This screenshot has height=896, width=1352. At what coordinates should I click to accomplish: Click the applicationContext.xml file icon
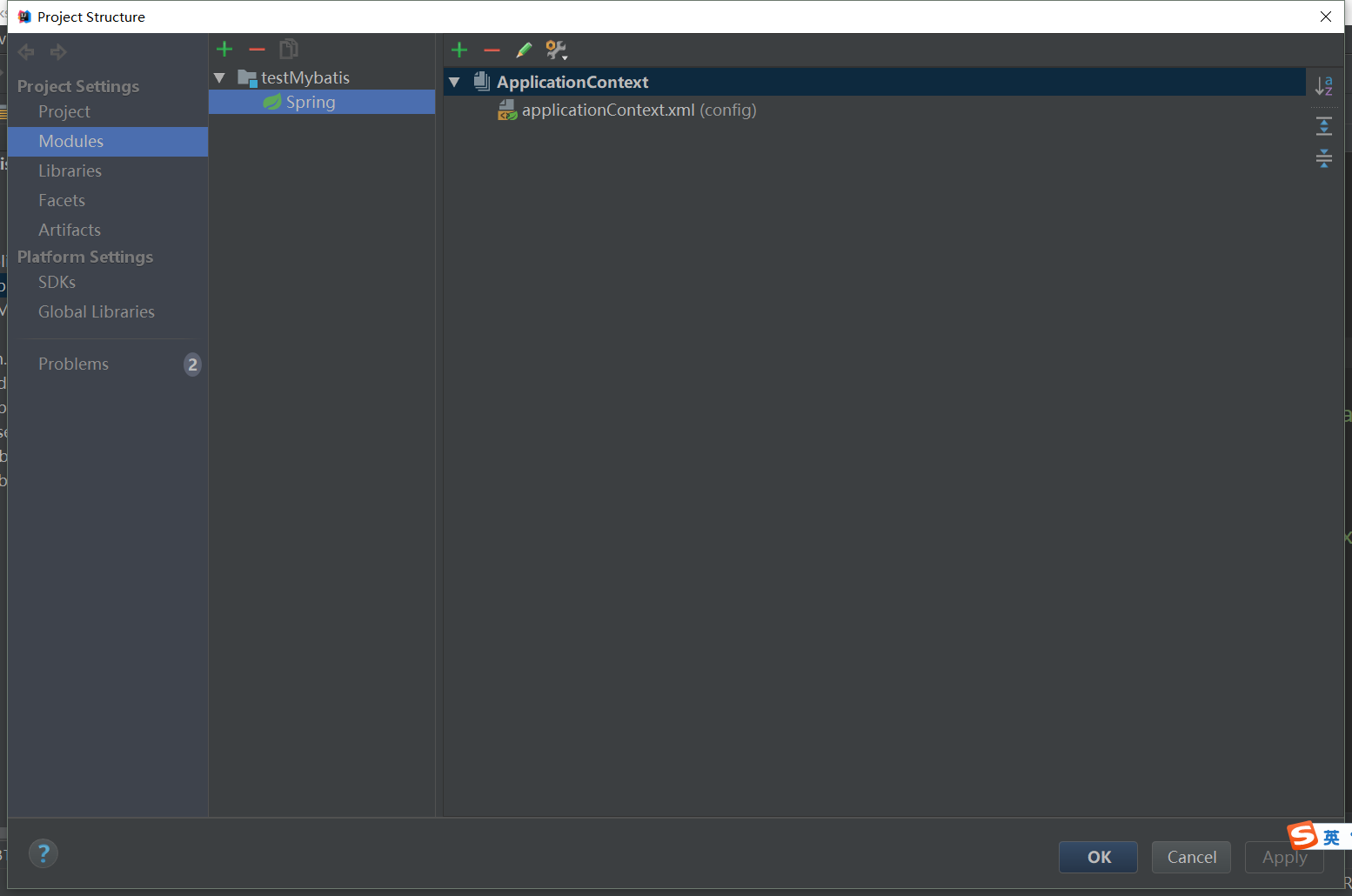coord(507,110)
